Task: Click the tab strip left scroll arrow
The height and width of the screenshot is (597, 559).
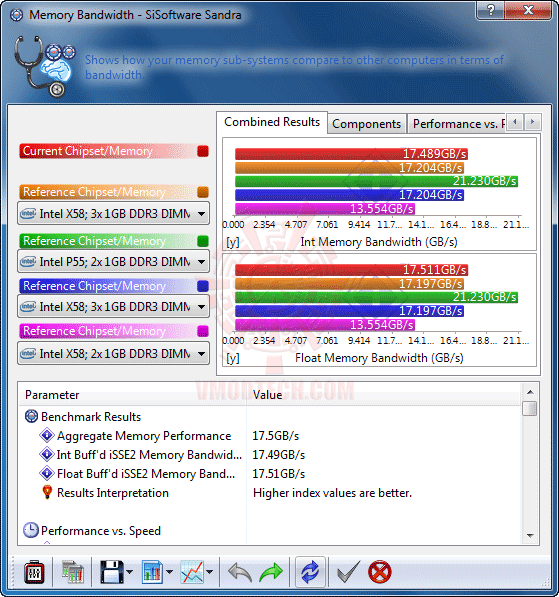Action: click(x=515, y=122)
